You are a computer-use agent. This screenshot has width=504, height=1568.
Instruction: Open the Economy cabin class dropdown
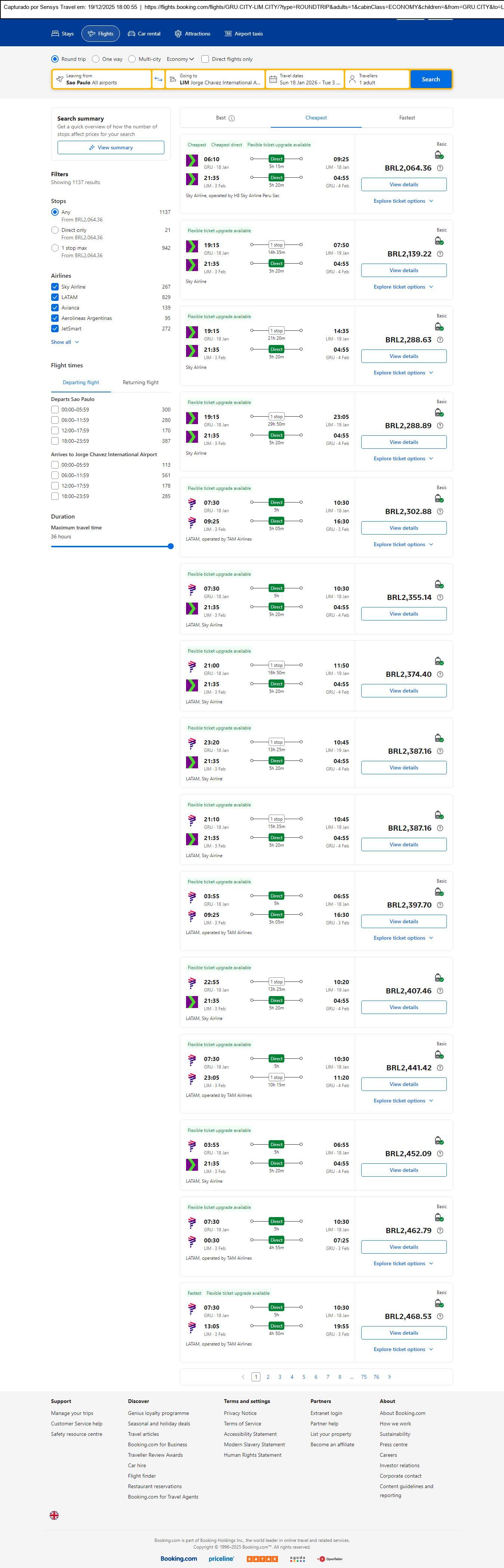[x=180, y=59]
